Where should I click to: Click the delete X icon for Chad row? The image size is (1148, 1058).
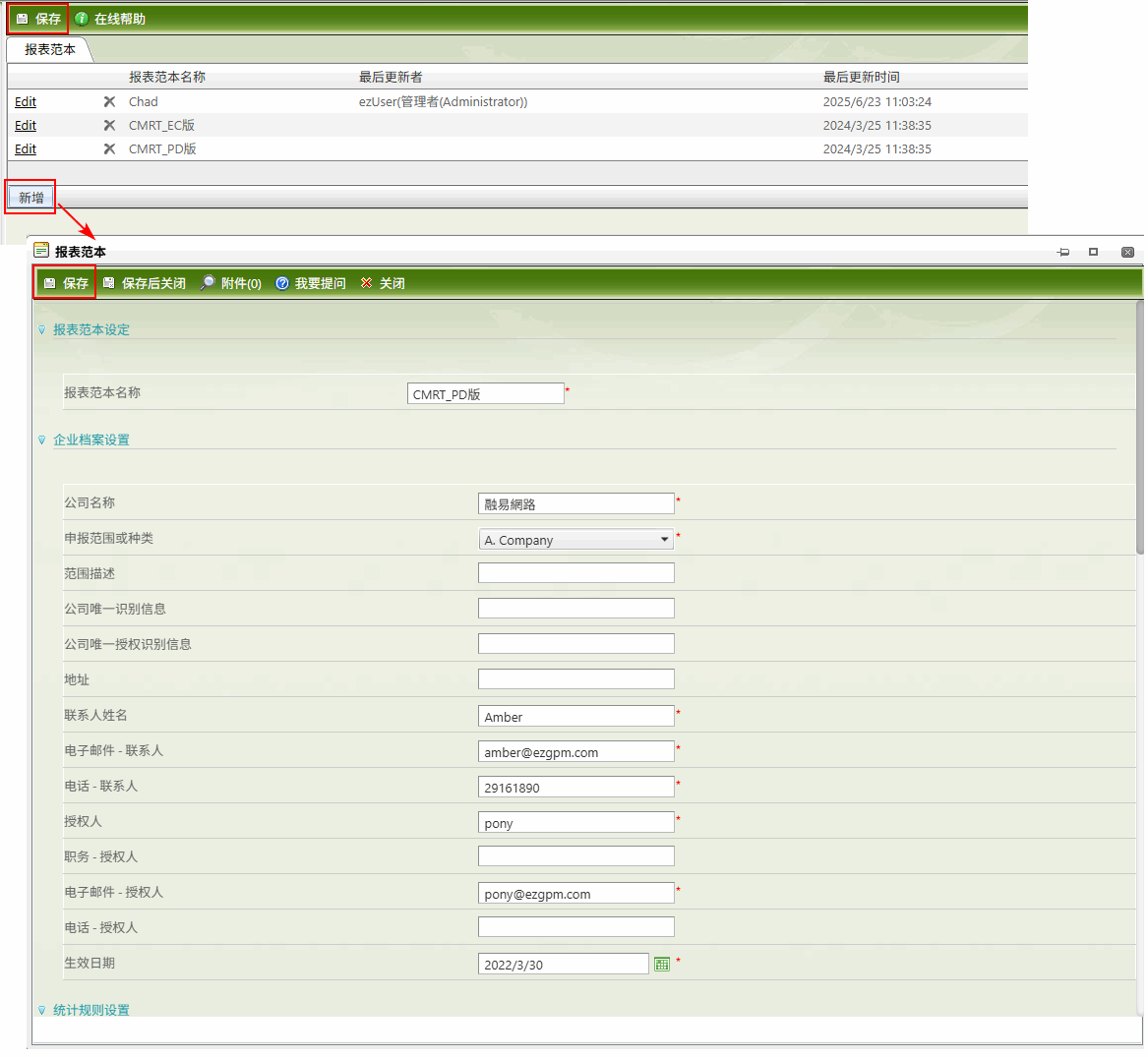[109, 101]
